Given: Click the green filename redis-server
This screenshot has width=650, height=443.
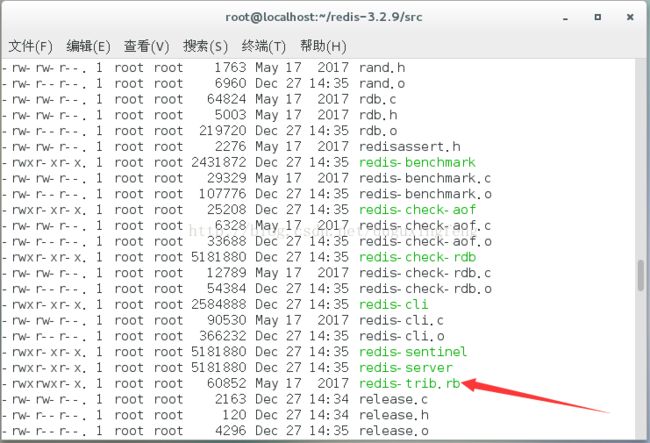Looking at the screenshot, I should point(405,367).
